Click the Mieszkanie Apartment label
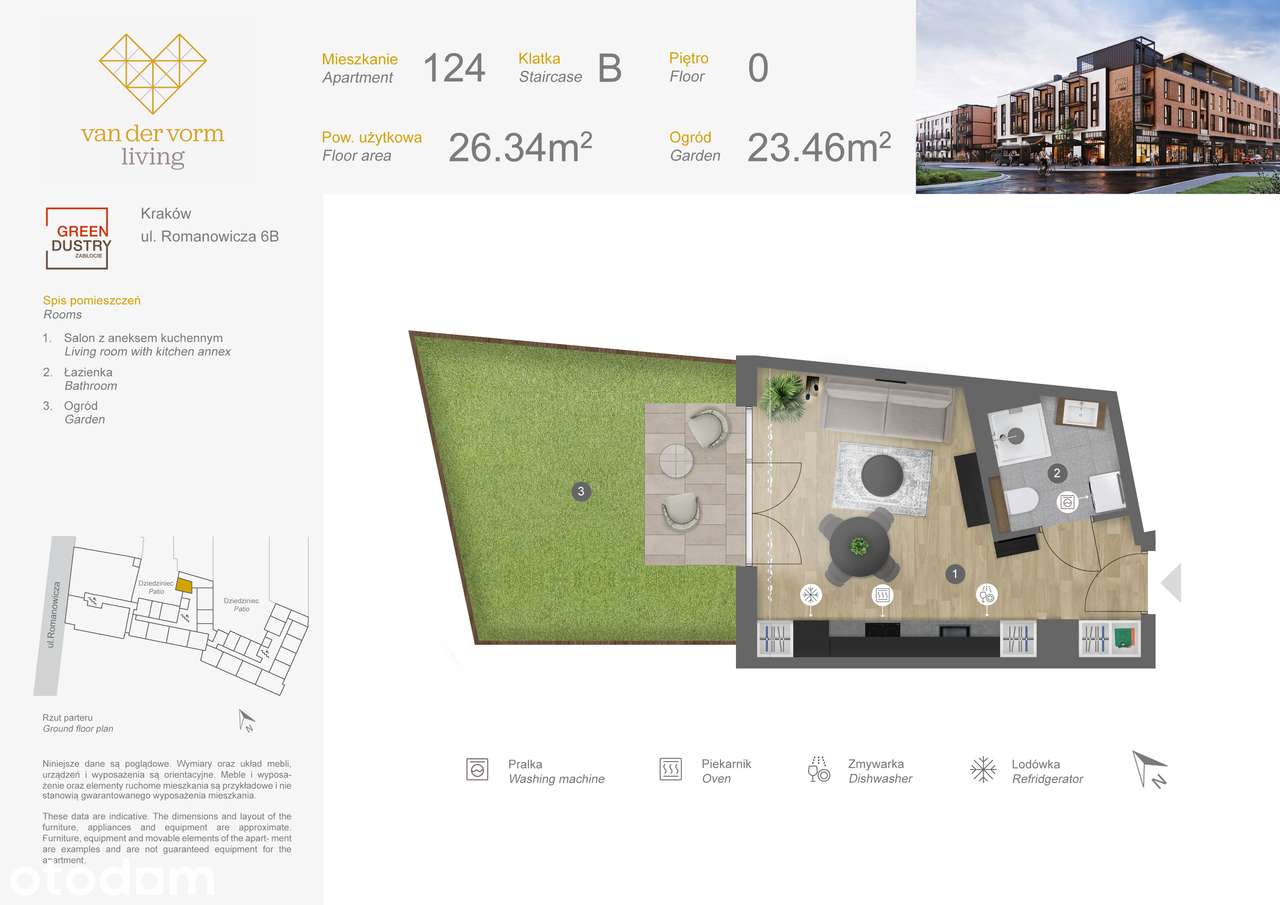 [359, 68]
